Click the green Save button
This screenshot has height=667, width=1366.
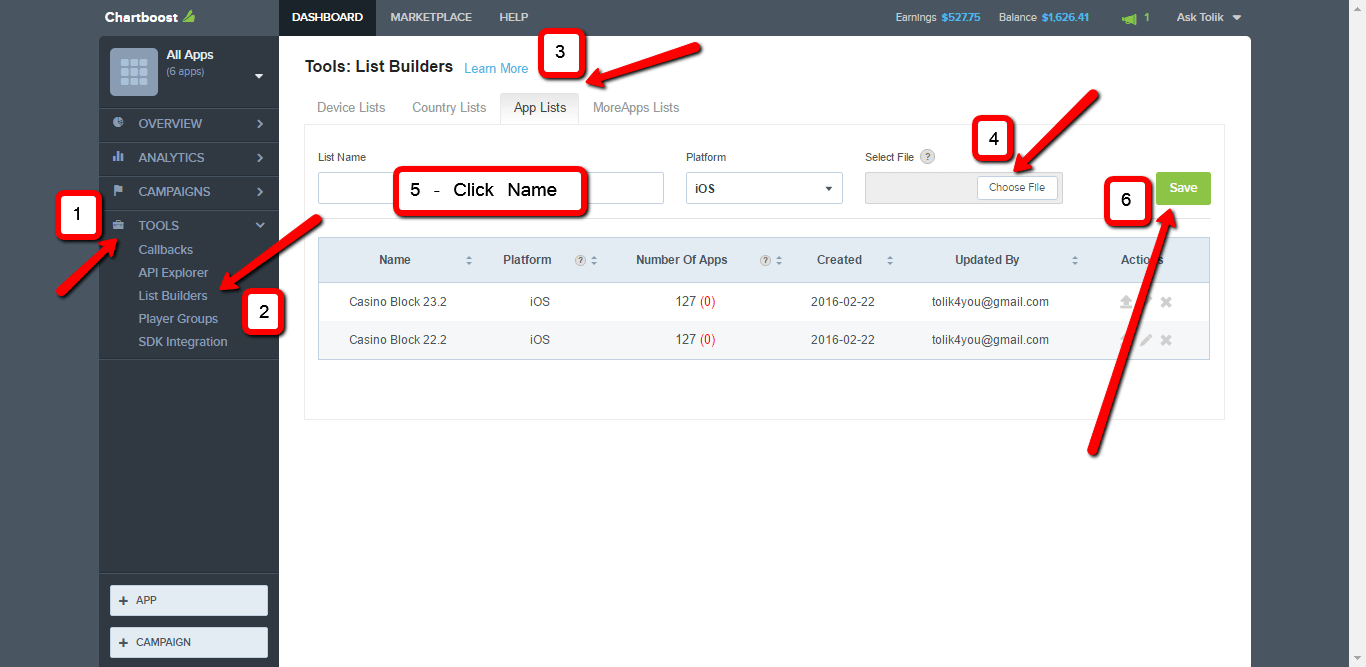click(1183, 188)
